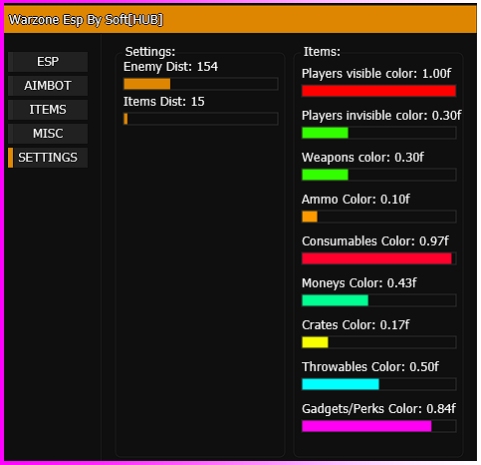Click 'Moneys Color: 0.43f' label
The height and width of the screenshot is (465, 481).
pos(359,283)
